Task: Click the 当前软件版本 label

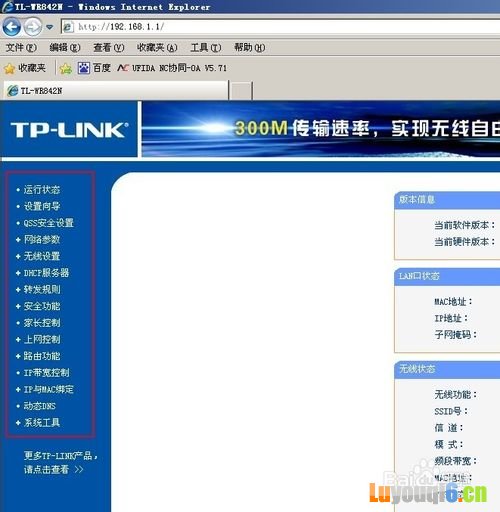Action: coord(464,225)
